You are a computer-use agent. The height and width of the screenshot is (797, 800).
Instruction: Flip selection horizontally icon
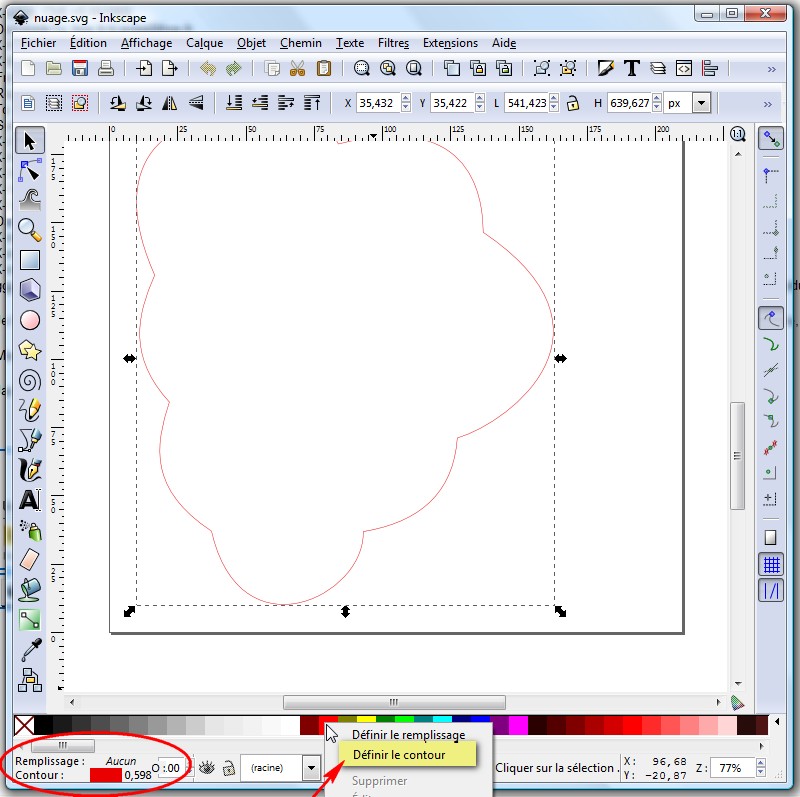tap(169, 104)
